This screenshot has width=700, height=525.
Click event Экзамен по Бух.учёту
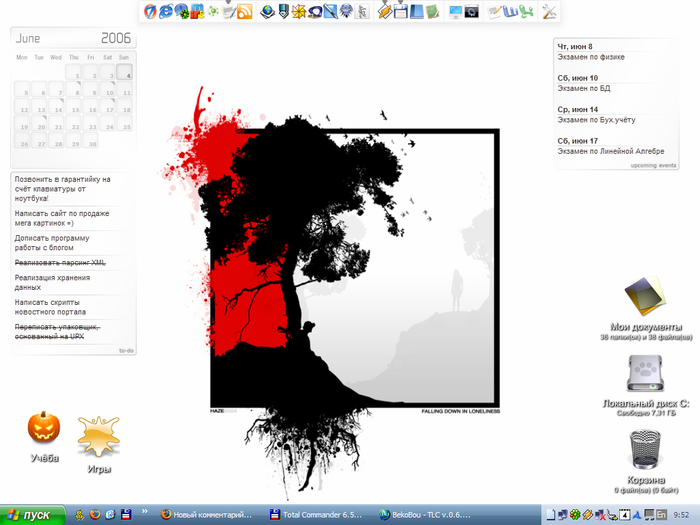596,120
